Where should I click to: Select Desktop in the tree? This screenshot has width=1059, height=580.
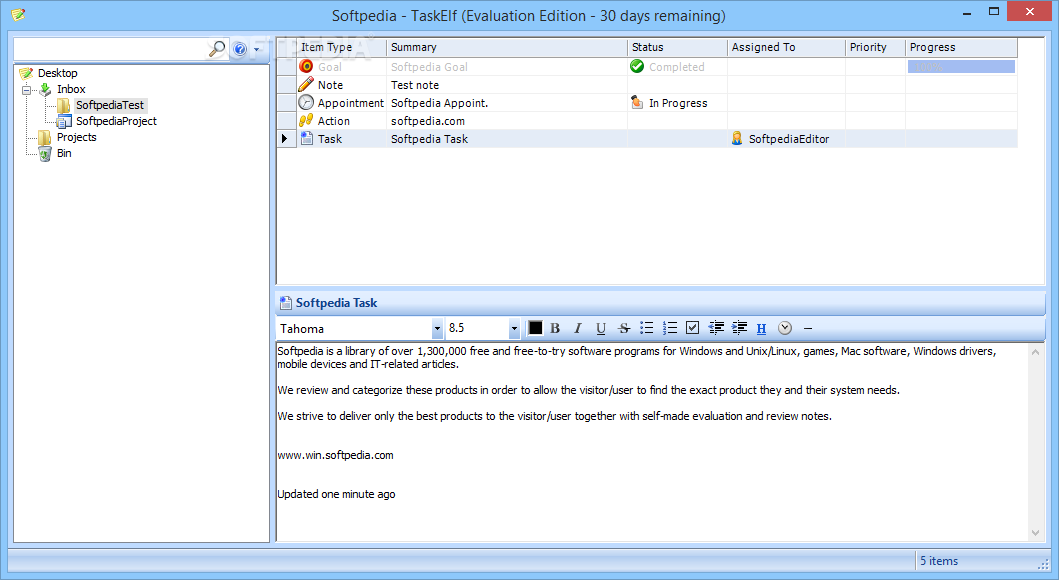(57, 73)
